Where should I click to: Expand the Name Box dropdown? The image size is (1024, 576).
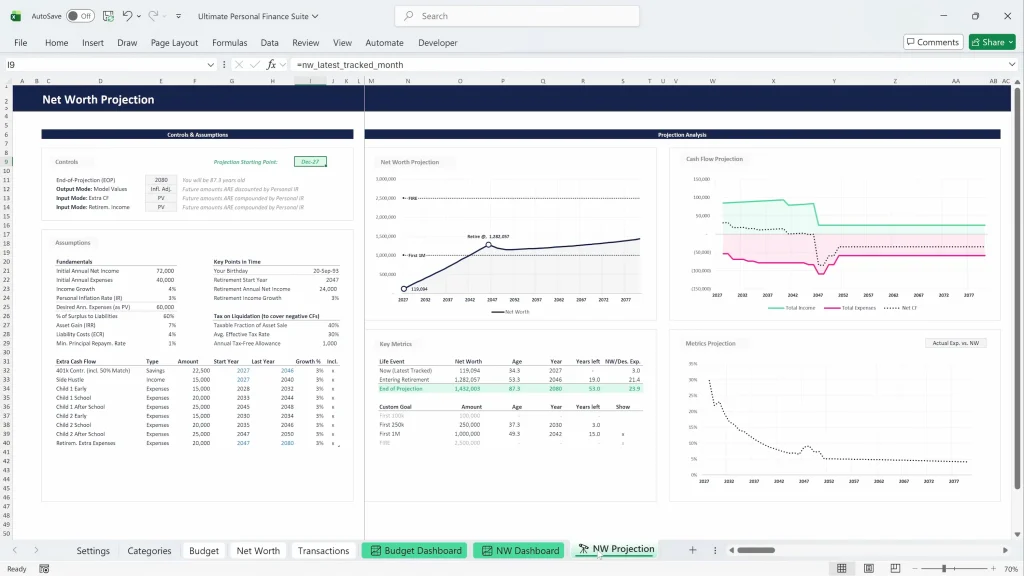click(x=210, y=64)
